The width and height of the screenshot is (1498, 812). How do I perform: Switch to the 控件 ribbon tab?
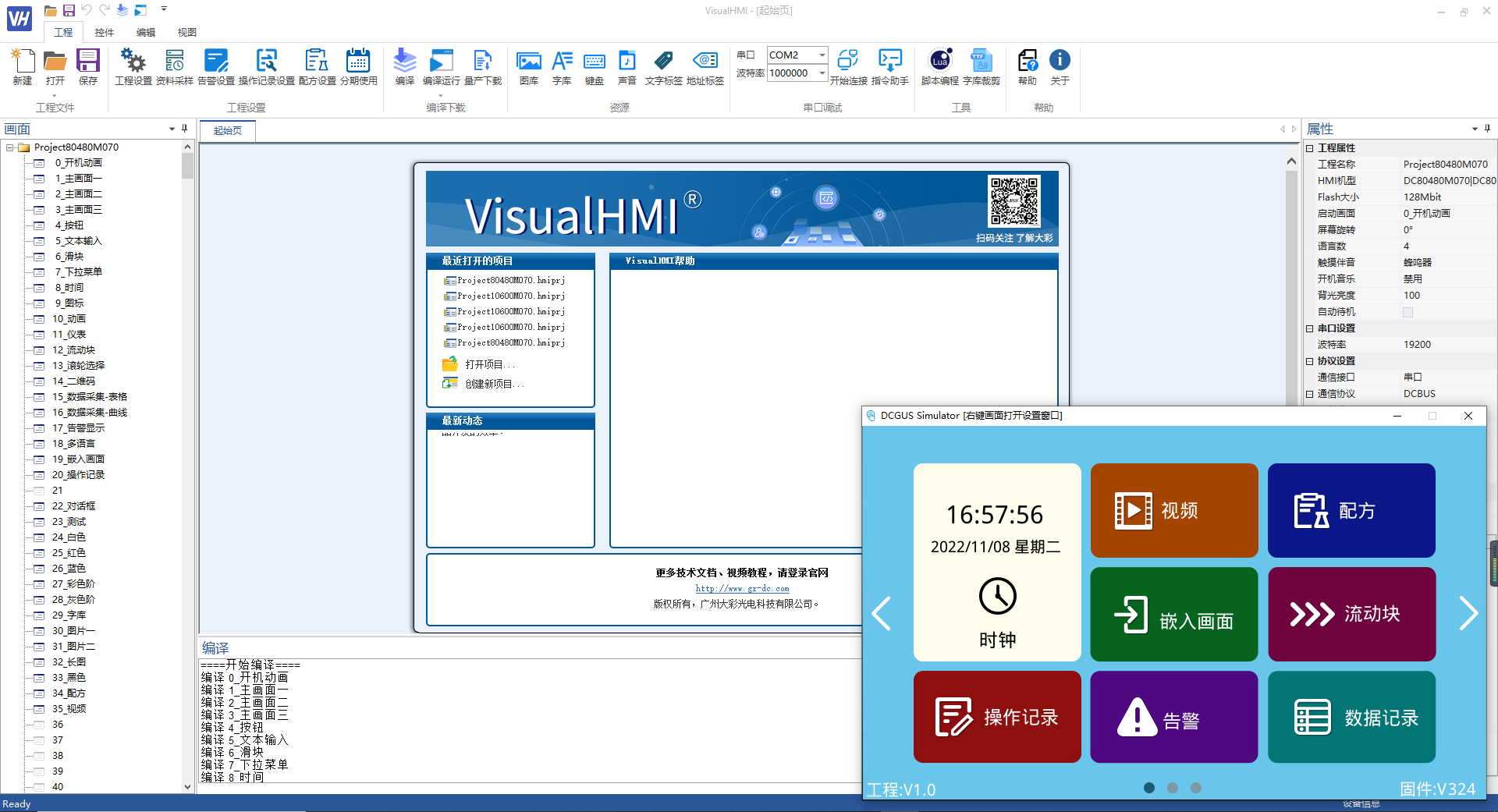tap(105, 32)
